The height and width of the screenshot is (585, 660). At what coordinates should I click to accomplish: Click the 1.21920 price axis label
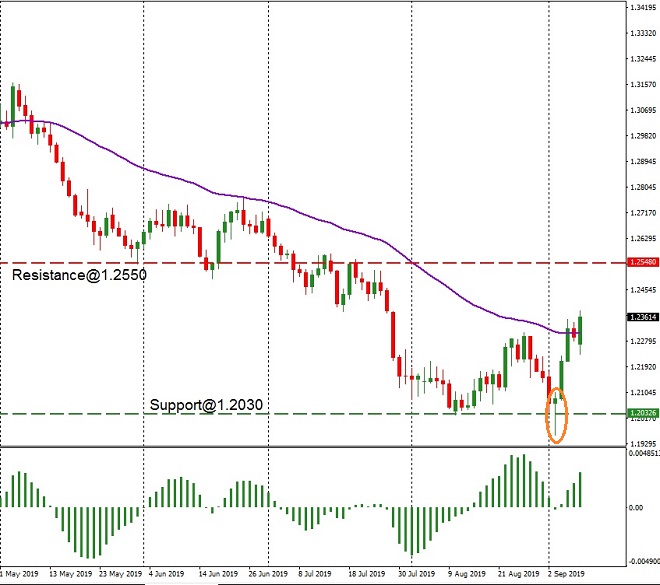click(643, 367)
